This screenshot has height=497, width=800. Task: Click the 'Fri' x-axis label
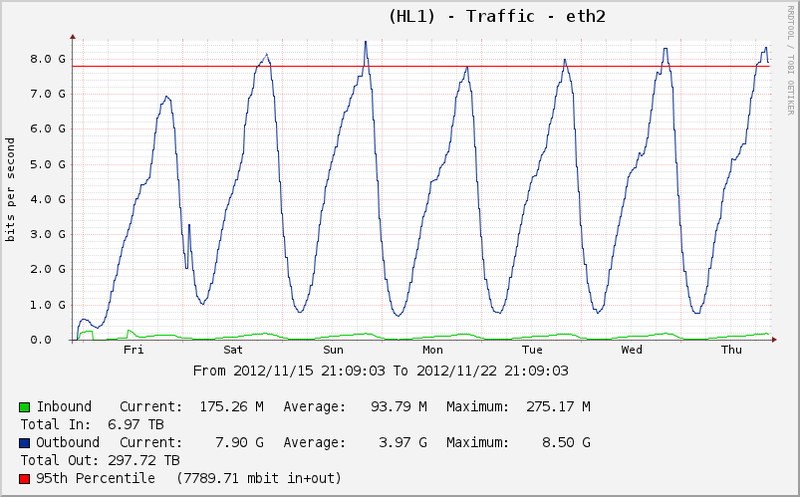click(134, 350)
